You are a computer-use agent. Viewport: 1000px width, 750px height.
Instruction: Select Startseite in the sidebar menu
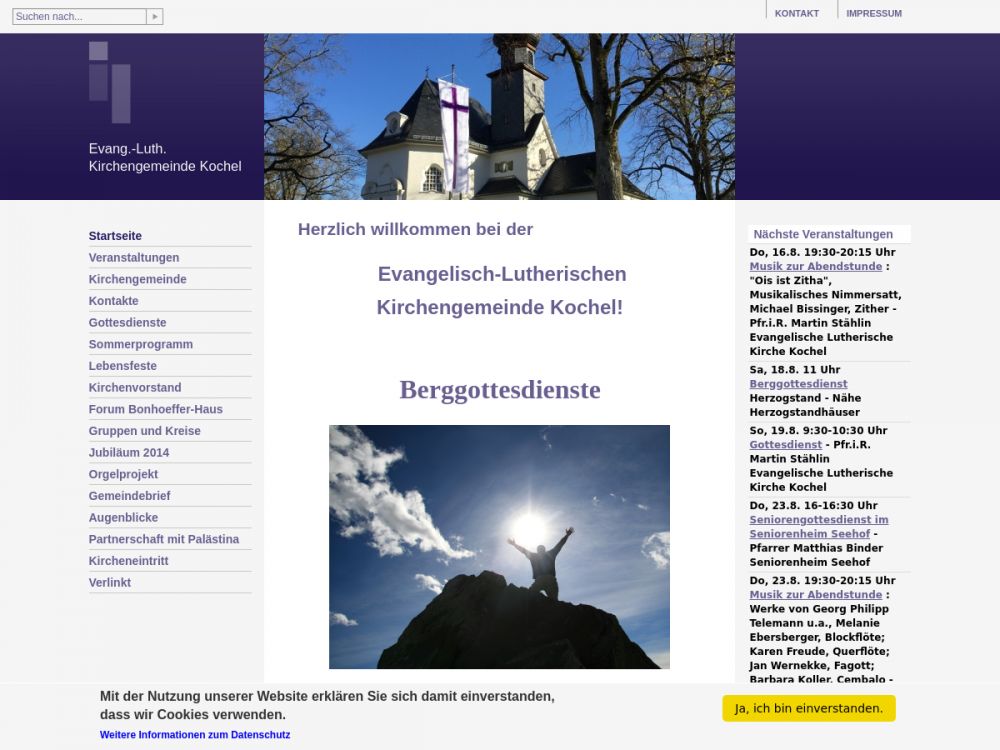[115, 236]
